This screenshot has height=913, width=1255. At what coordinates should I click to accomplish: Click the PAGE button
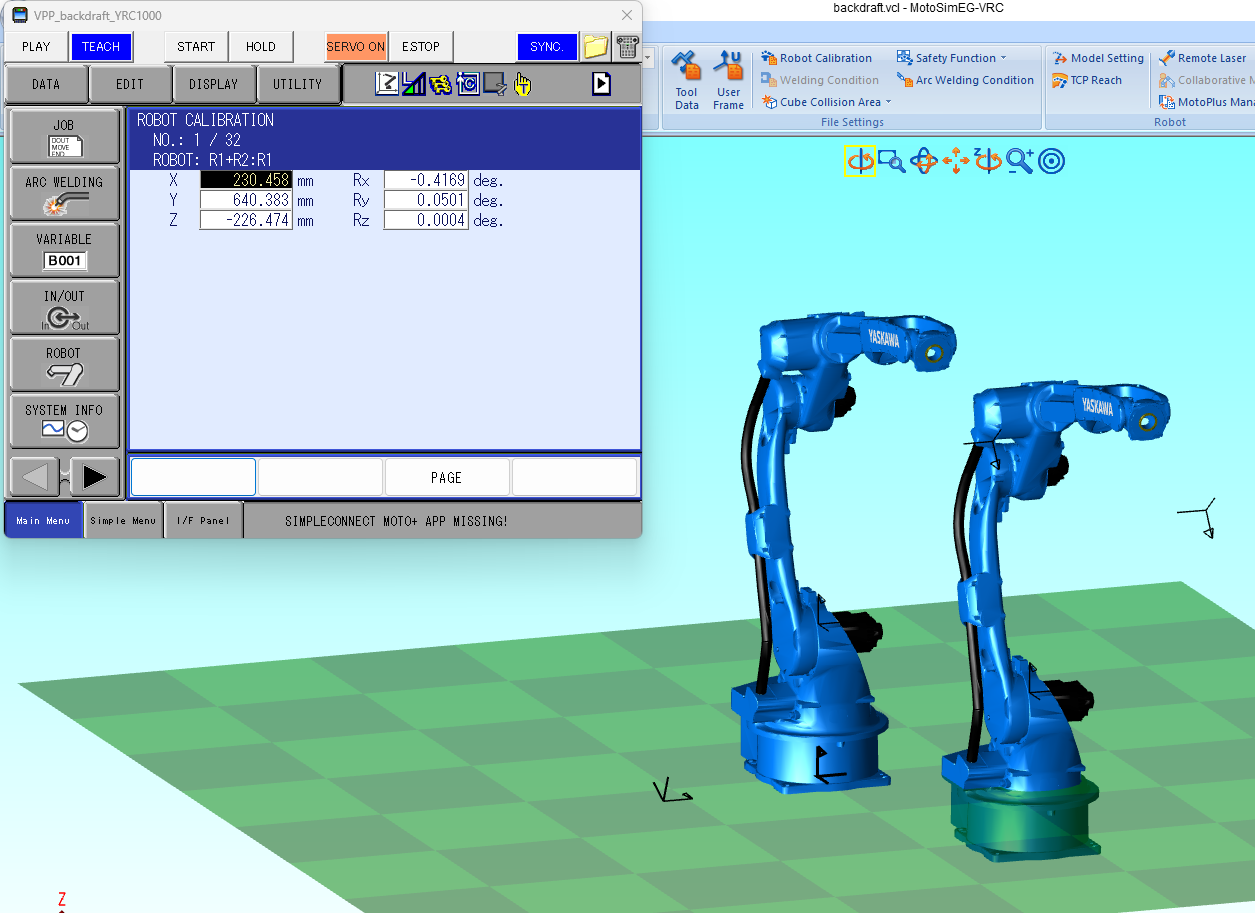pos(447,478)
